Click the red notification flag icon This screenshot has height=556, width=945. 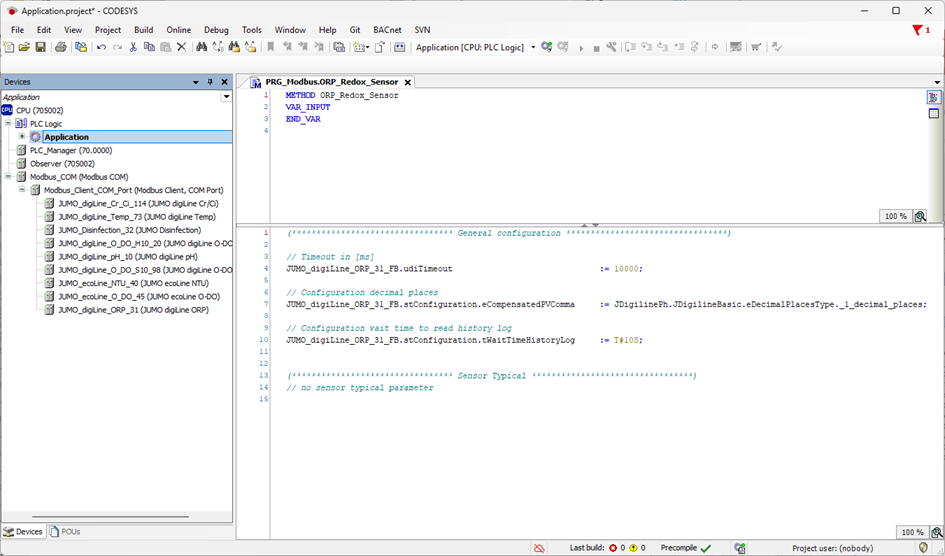[x=917, y=30]
